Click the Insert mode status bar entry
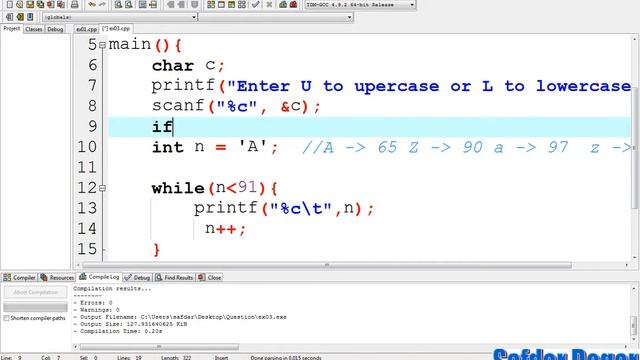This screenshot has width=640, height=360. [x=222, y=358]
